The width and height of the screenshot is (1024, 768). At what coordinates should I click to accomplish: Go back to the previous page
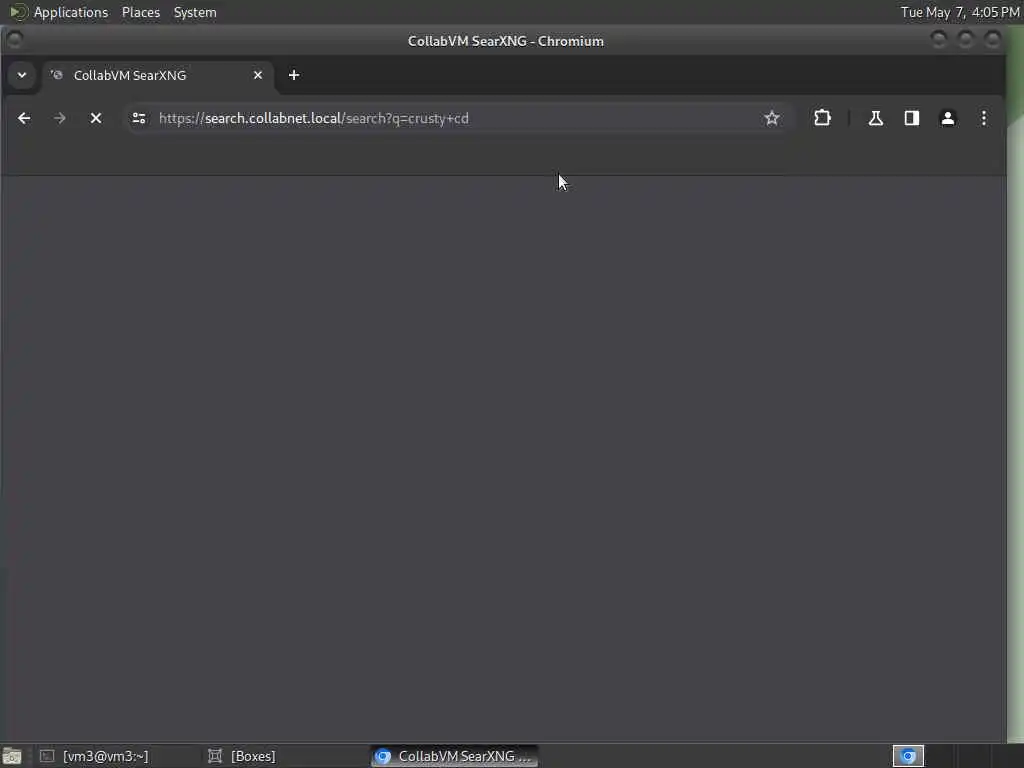point(24,118)
